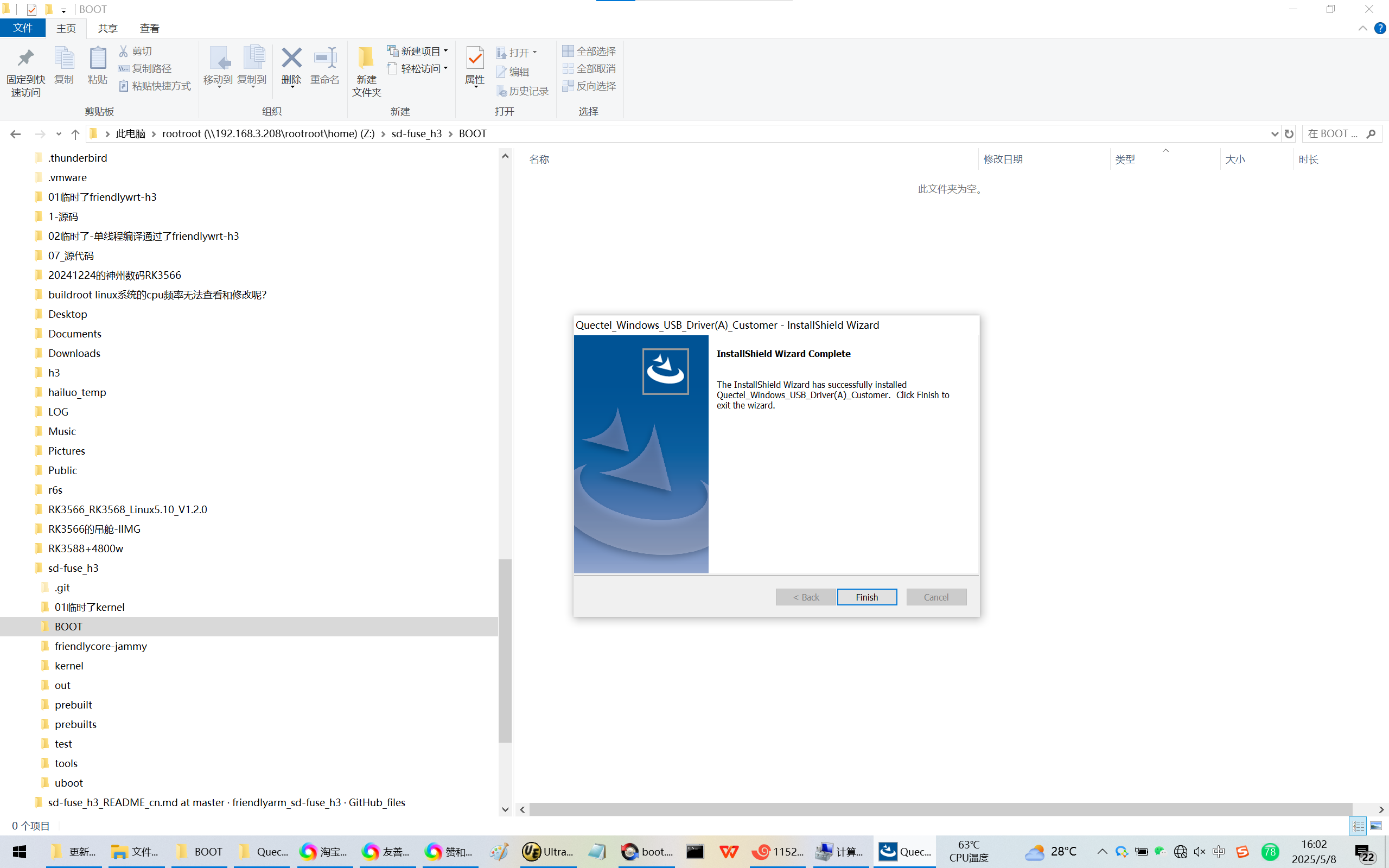Screen dimensions: 1389x868
Task: Click Cancel in the InstallShield Wizard
Action: click(935, 597)
